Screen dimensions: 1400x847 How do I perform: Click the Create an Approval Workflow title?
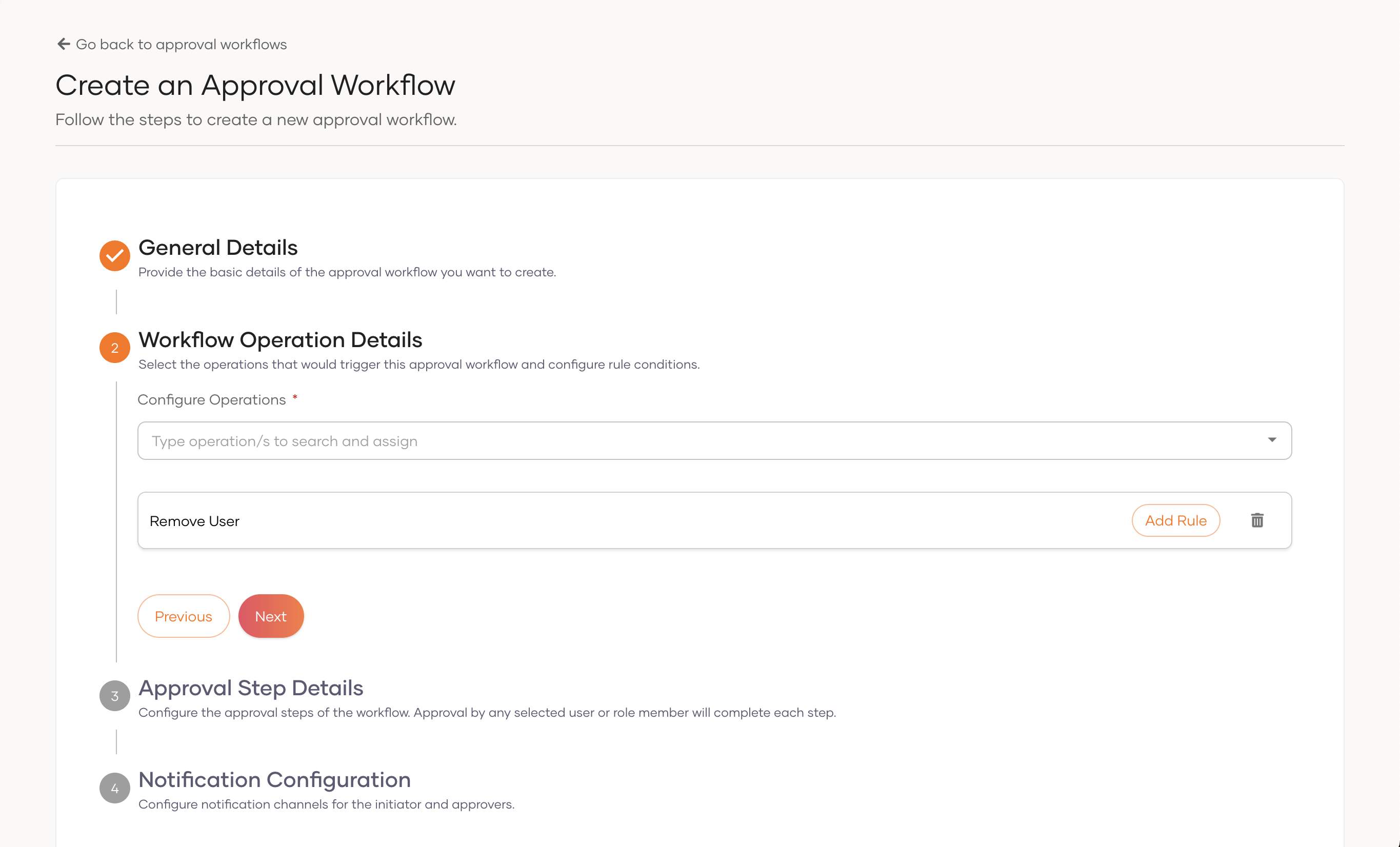255,85
